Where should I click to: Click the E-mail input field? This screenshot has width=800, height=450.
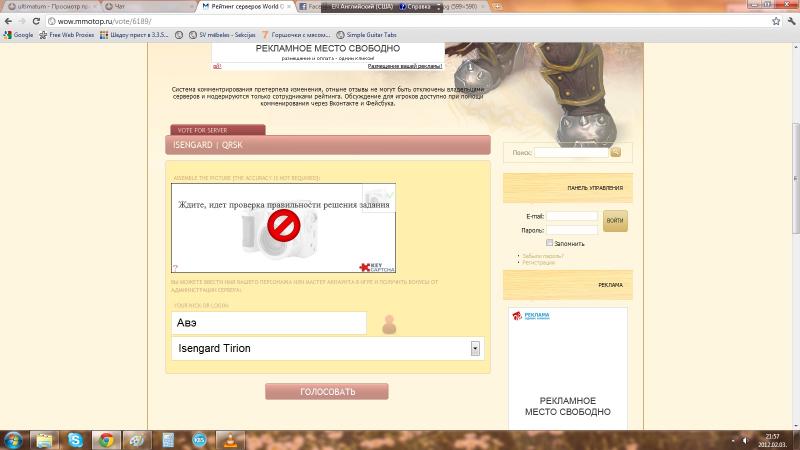(571, 216)
